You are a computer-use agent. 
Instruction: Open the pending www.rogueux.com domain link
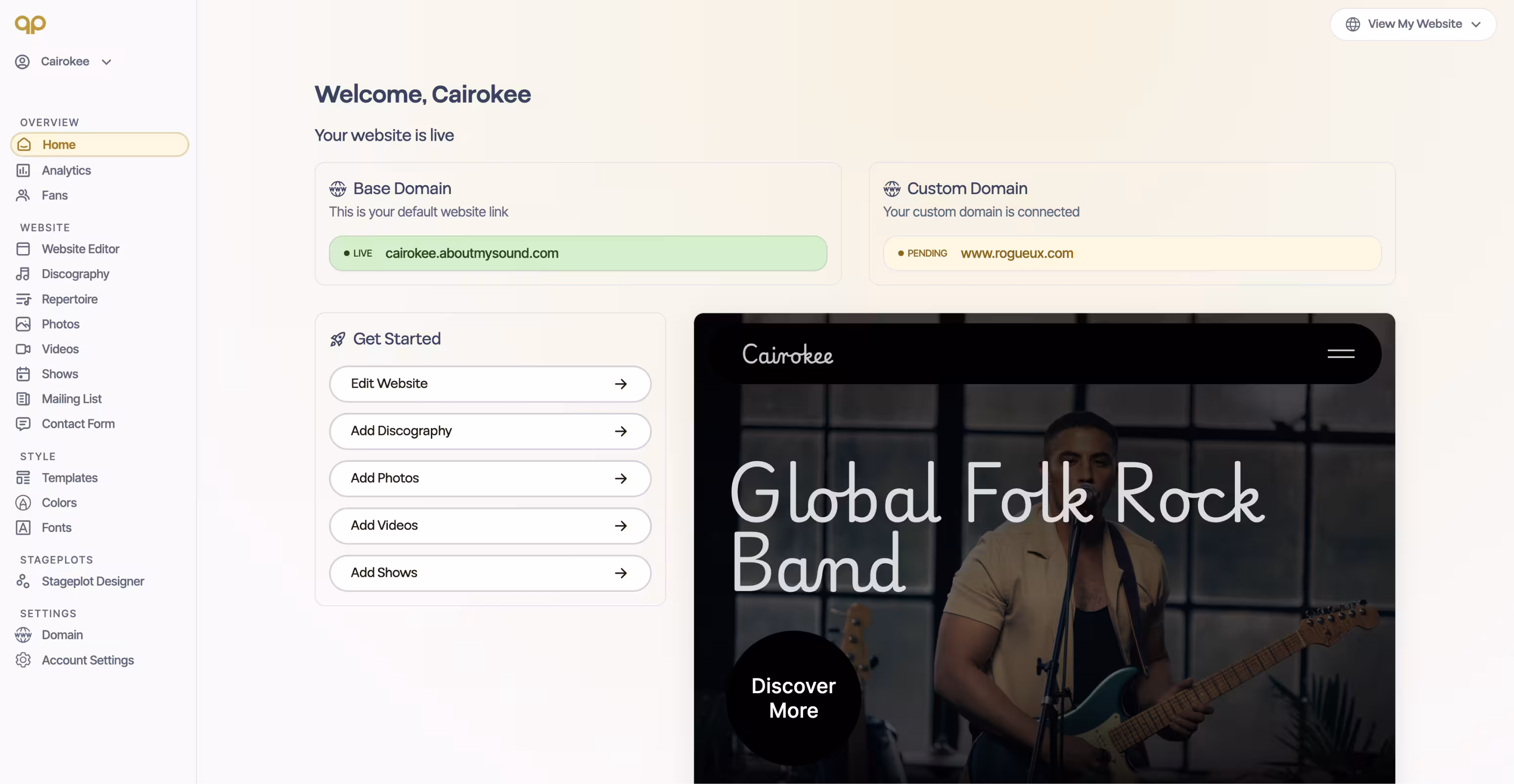click(x=1132, y=253)
